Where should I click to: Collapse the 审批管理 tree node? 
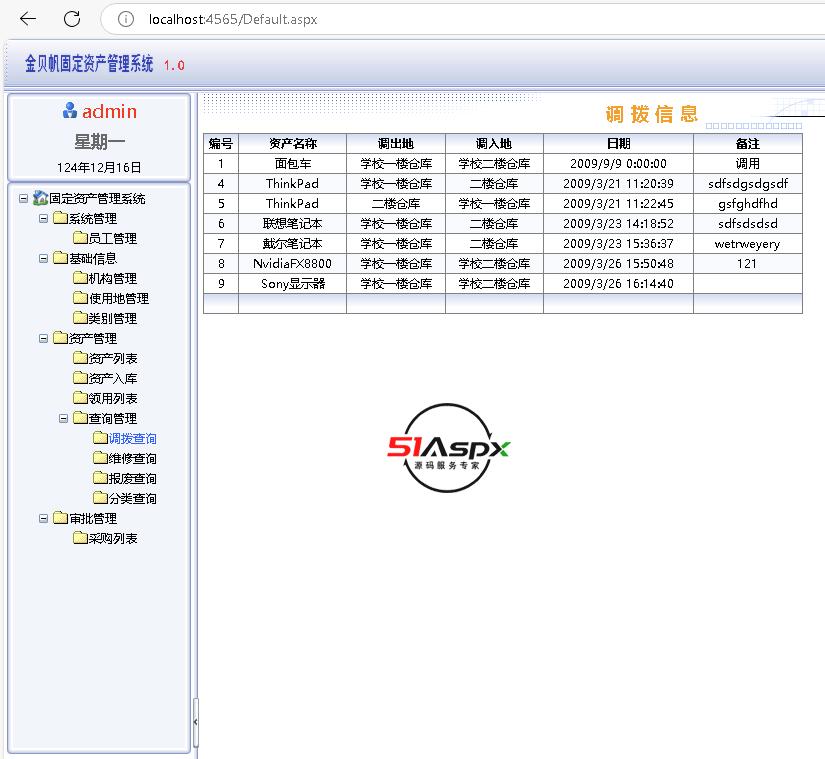click(44, 519)
